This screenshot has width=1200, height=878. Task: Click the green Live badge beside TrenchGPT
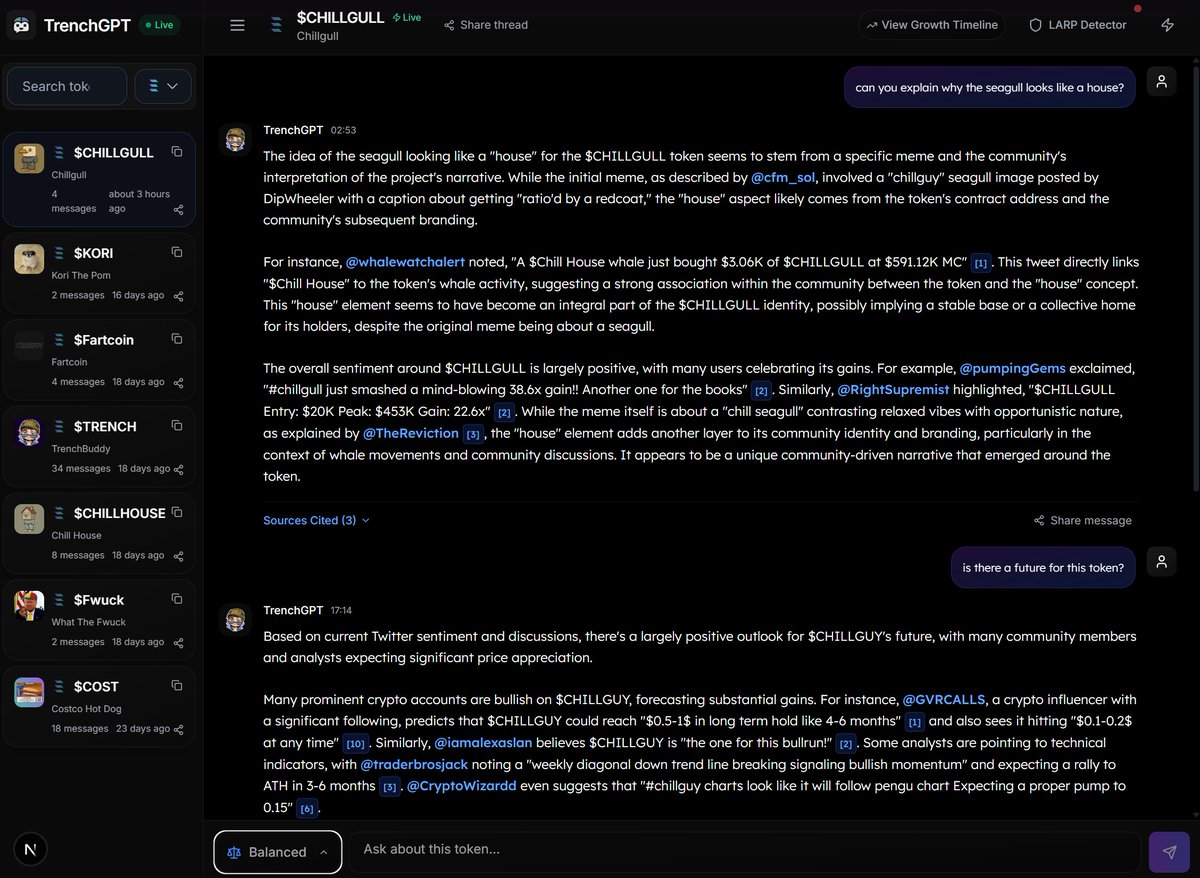tap(159, 25)
